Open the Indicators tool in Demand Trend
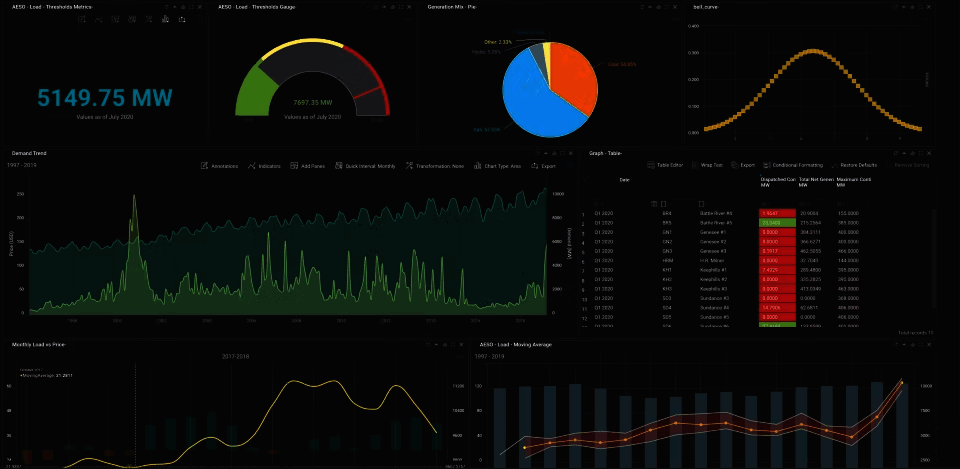The image size is (960, 469). tap(264, 166)
